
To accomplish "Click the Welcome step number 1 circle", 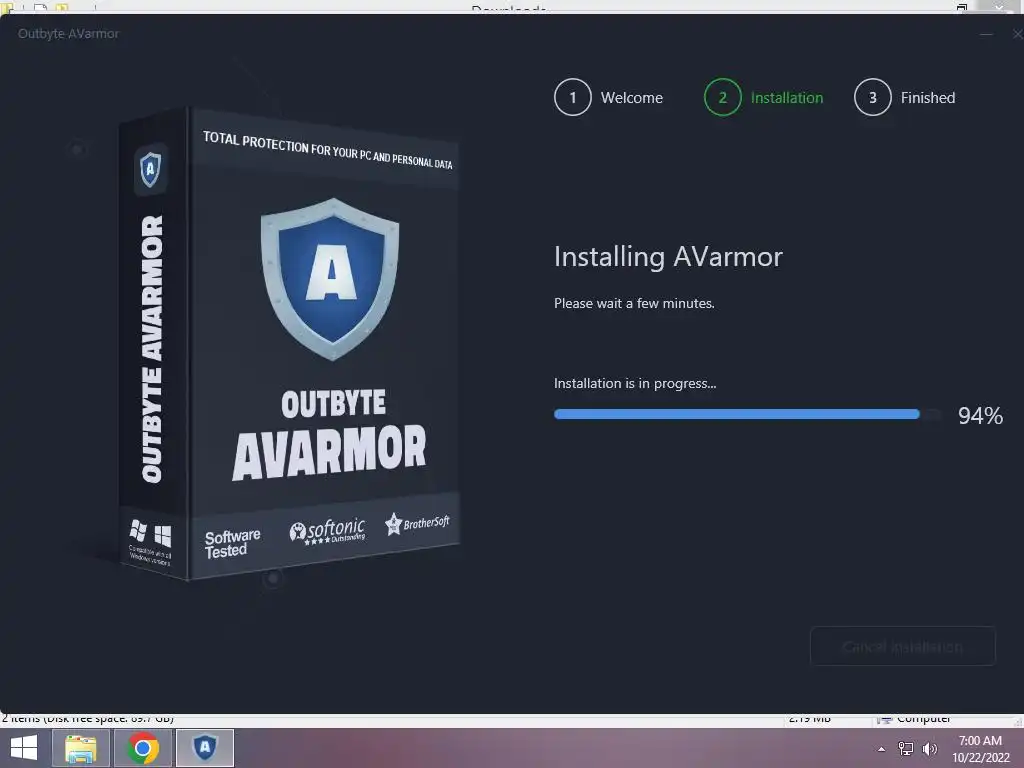I will tap(573, 97).
